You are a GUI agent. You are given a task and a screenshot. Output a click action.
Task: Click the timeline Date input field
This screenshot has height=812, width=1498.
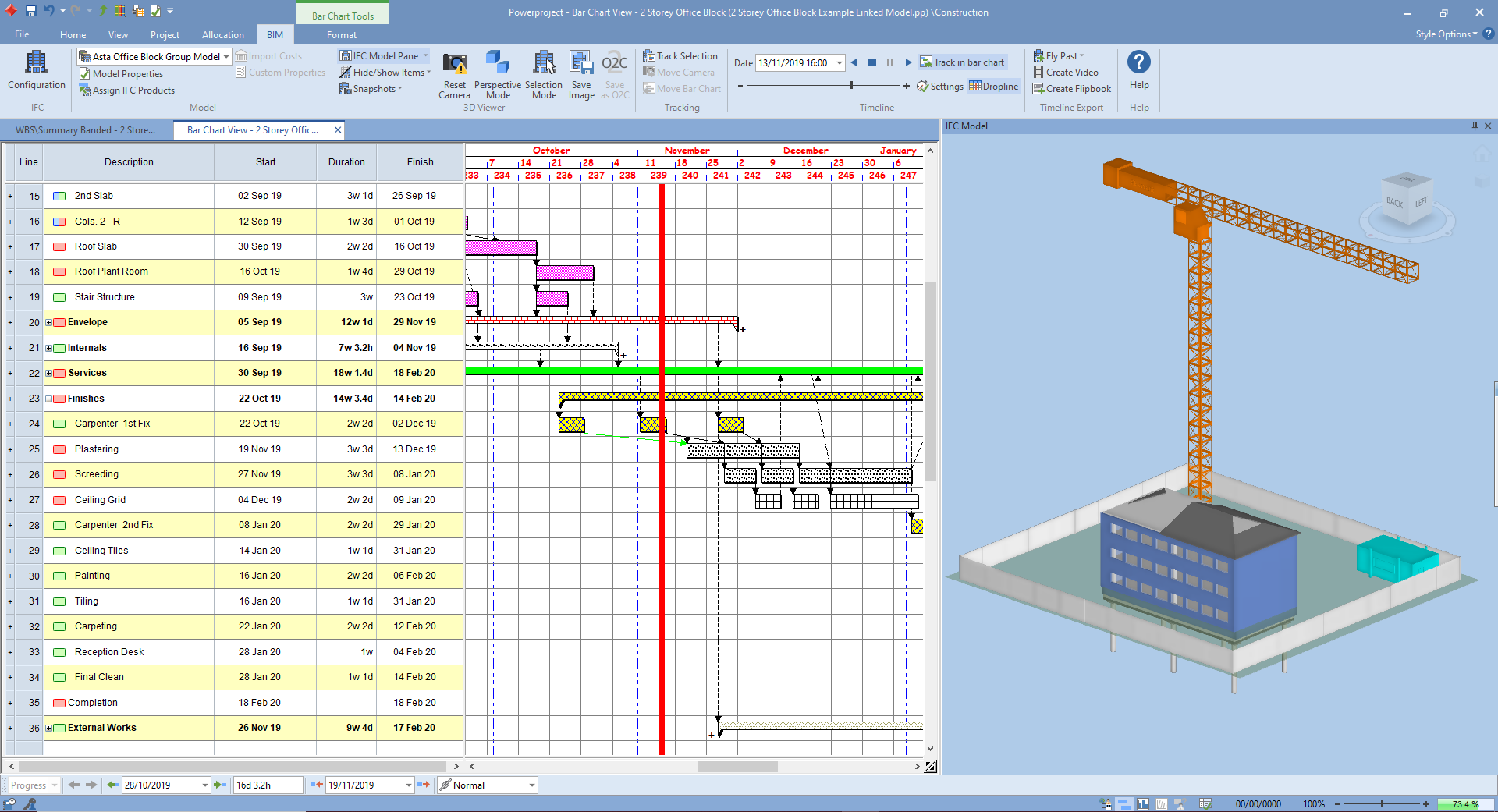point(793,63)
